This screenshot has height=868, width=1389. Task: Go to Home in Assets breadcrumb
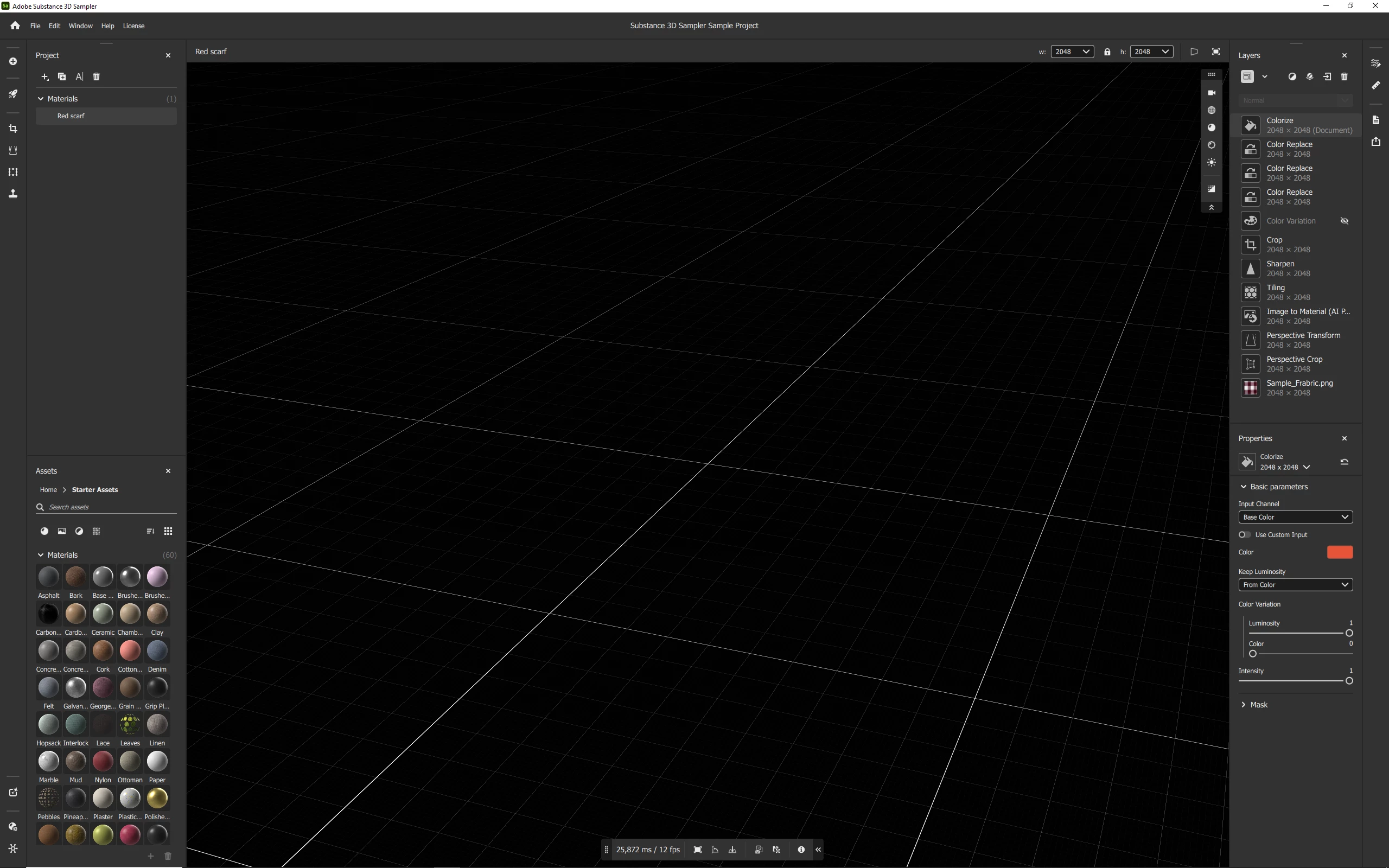[x=48, y=490]
